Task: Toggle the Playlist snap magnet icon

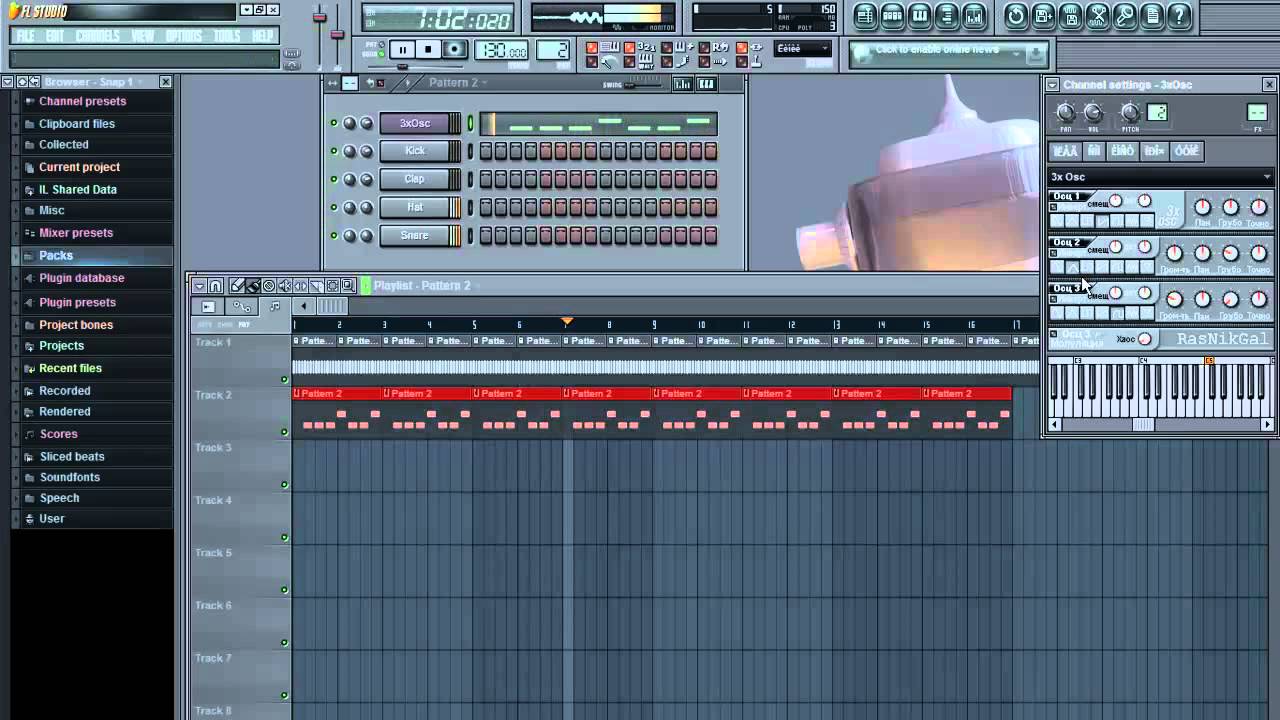Action: click(x=216, y=286)
